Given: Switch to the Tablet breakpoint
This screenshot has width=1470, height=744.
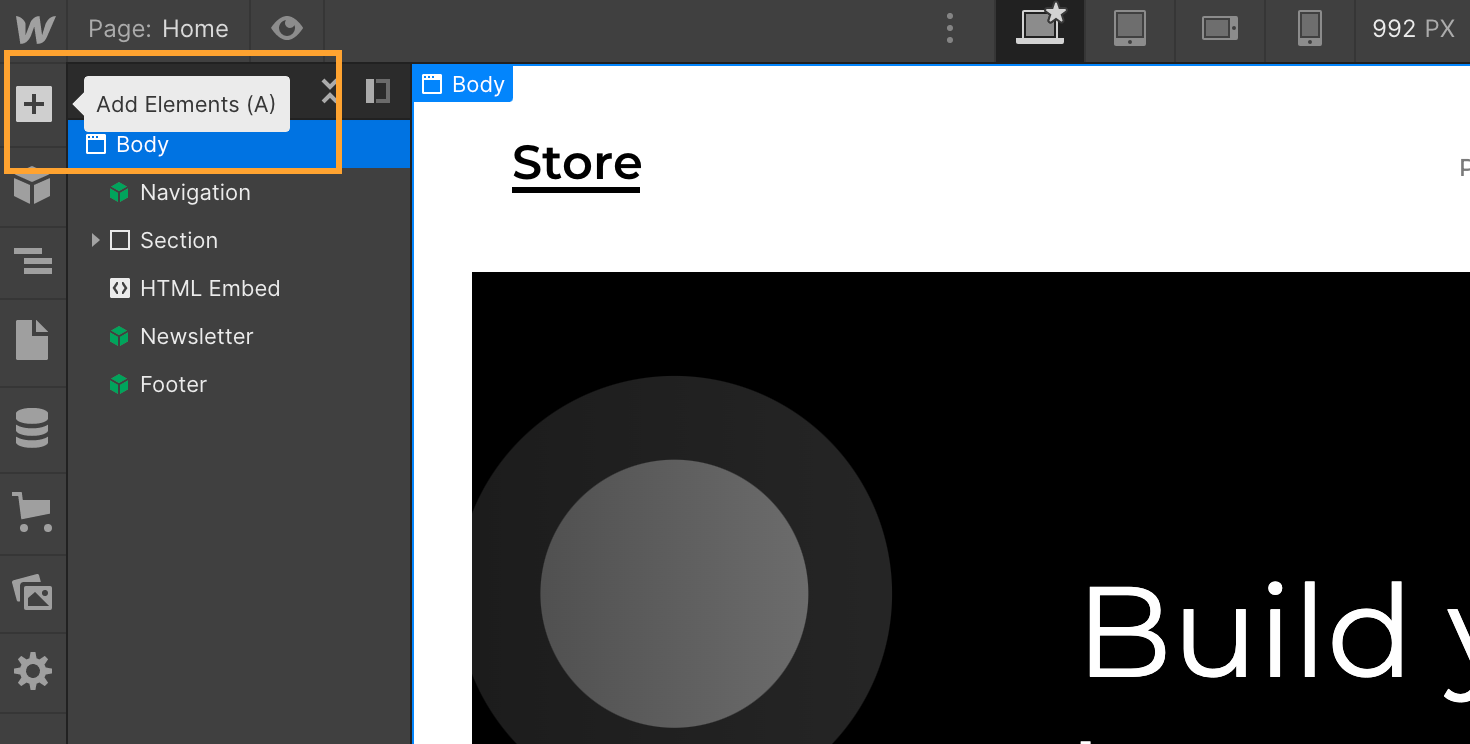Looking at the screenshot, I should (1129, 29).
